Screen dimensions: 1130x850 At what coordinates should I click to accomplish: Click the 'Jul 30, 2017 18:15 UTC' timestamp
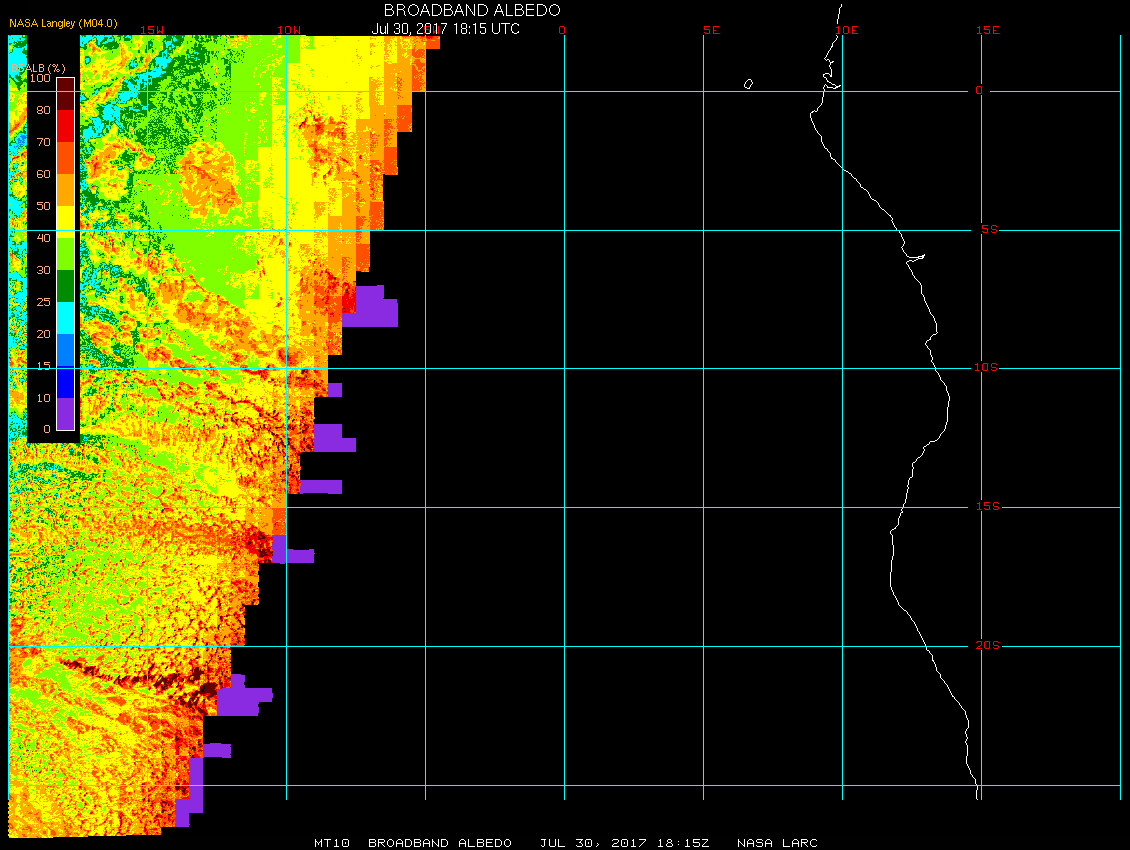tap(445, 29)
